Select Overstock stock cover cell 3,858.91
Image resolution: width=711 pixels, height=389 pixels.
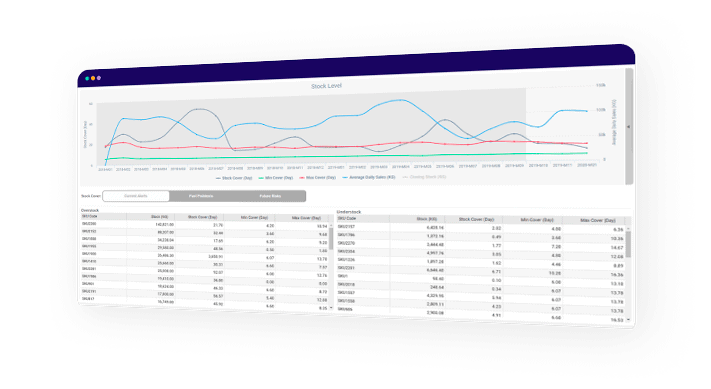215,257
